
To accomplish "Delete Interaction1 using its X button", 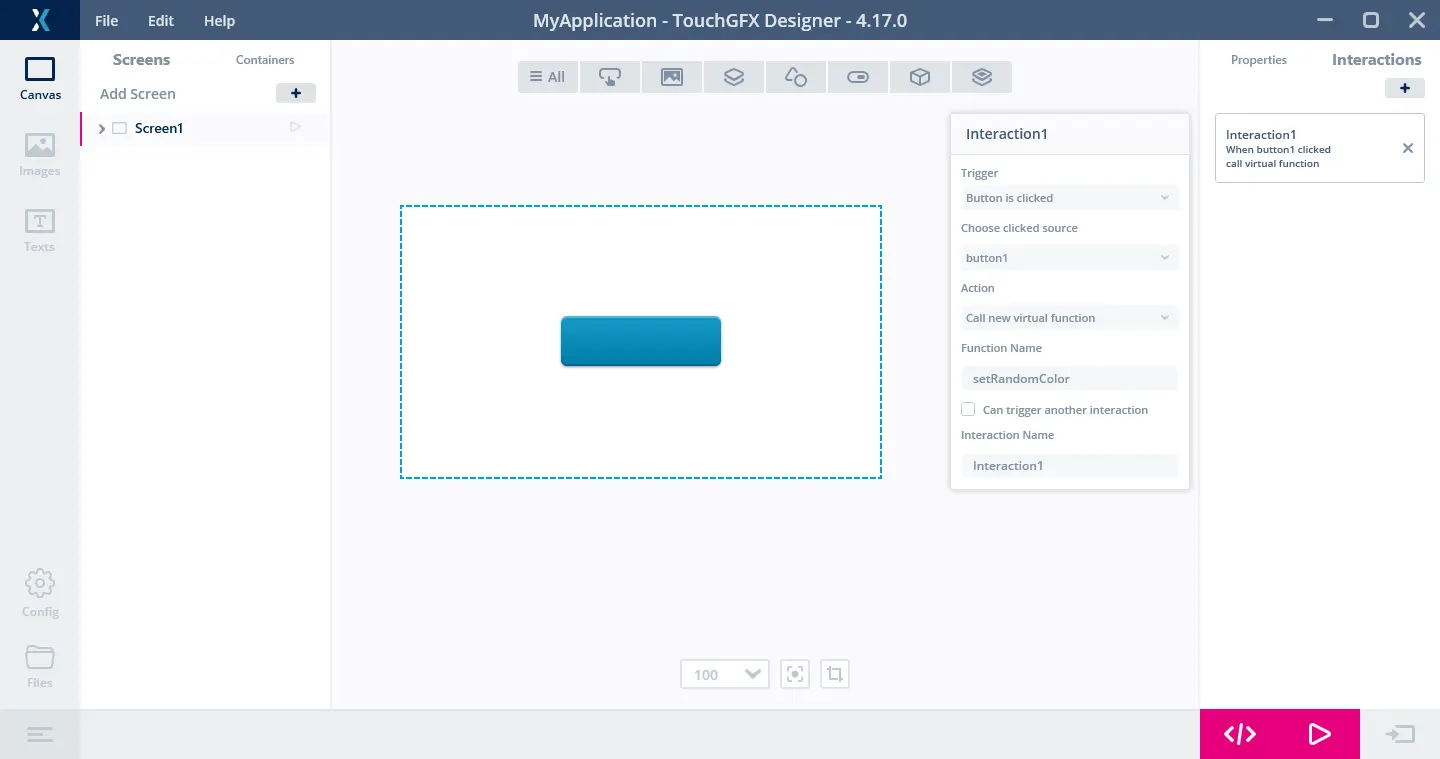I will pyautogui.click(x=1407, y=148).
